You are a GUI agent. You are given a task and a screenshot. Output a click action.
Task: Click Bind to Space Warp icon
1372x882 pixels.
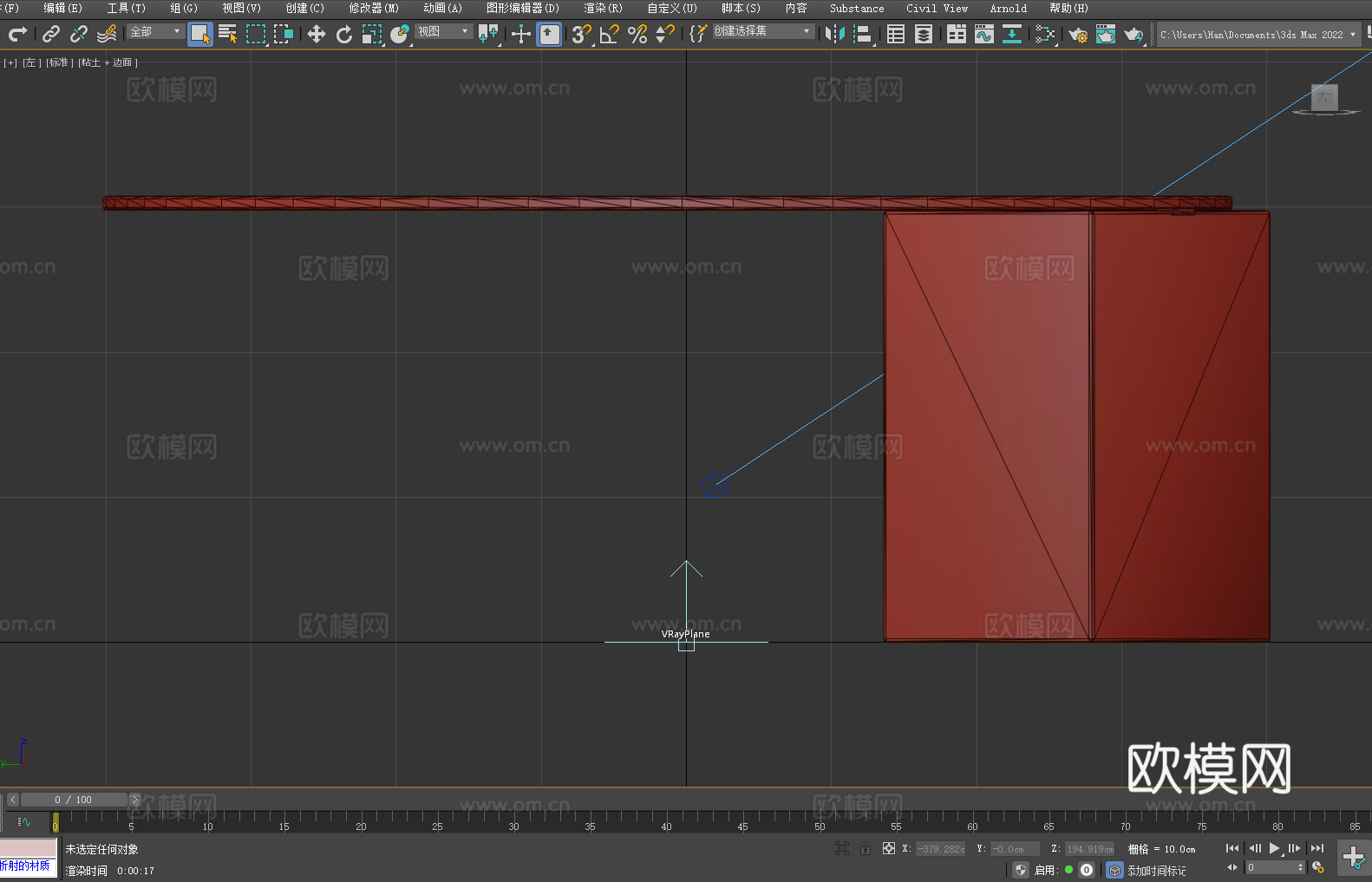pyautogui.click(x=107, y=34)
